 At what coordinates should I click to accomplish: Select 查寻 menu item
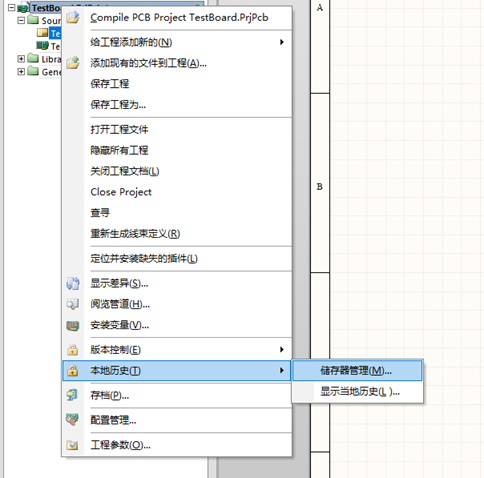[177, 212]
